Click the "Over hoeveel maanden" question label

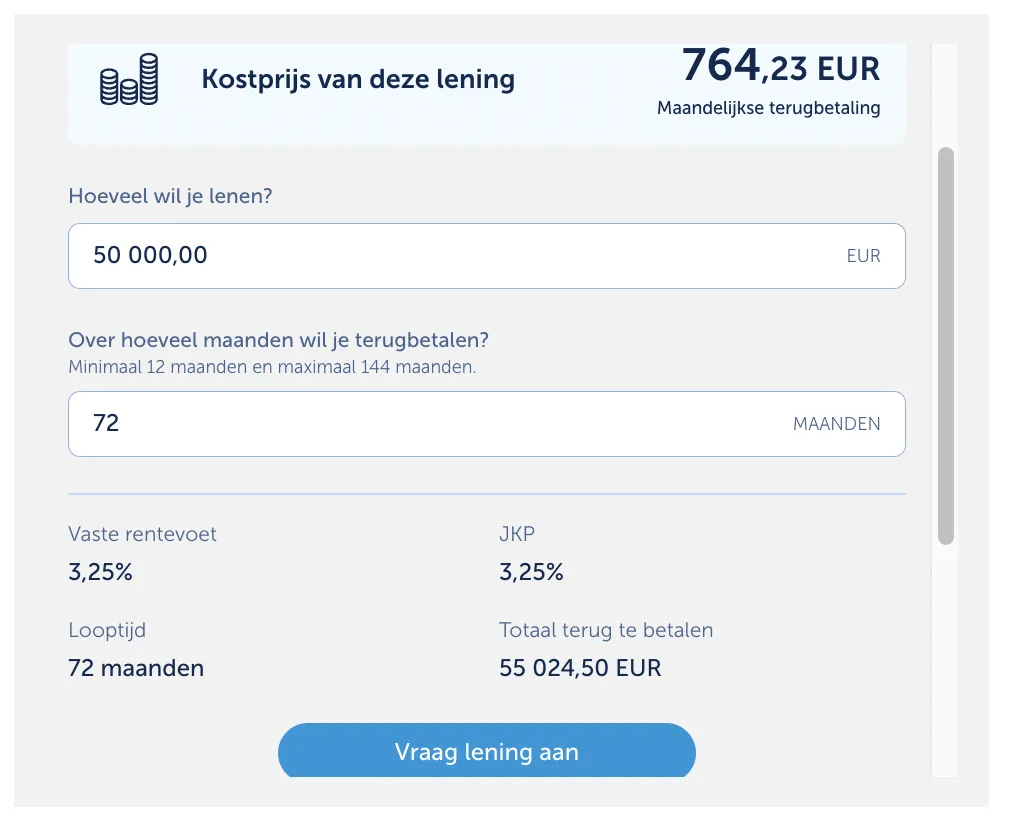(278, 340)
